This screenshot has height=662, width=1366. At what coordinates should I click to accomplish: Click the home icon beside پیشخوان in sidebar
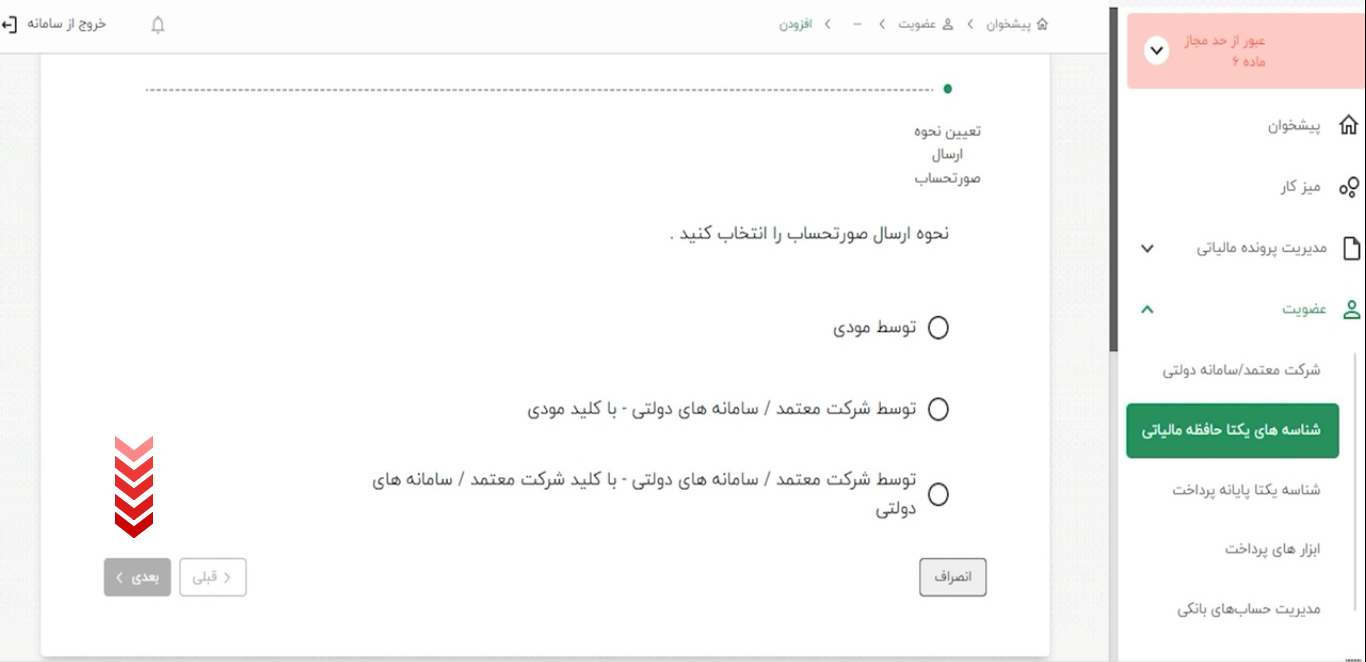(x=1349, y=126)
